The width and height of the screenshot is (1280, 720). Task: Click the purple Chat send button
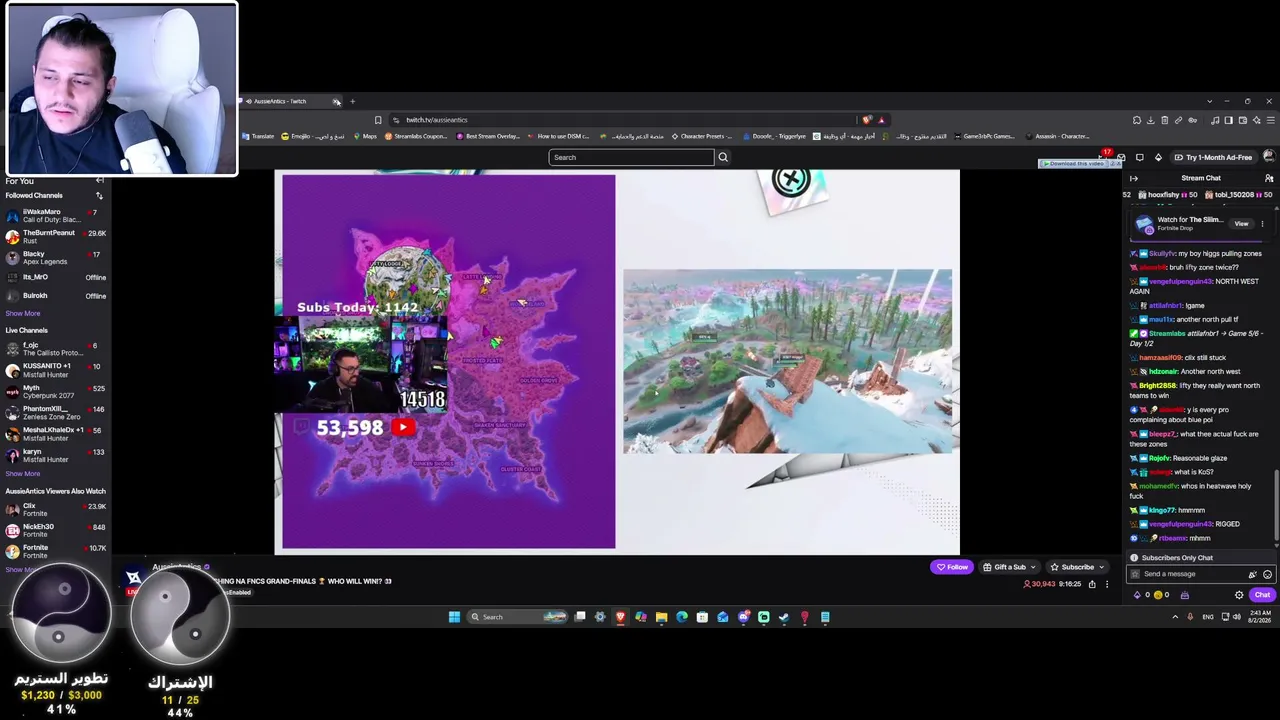point(1262,595)
